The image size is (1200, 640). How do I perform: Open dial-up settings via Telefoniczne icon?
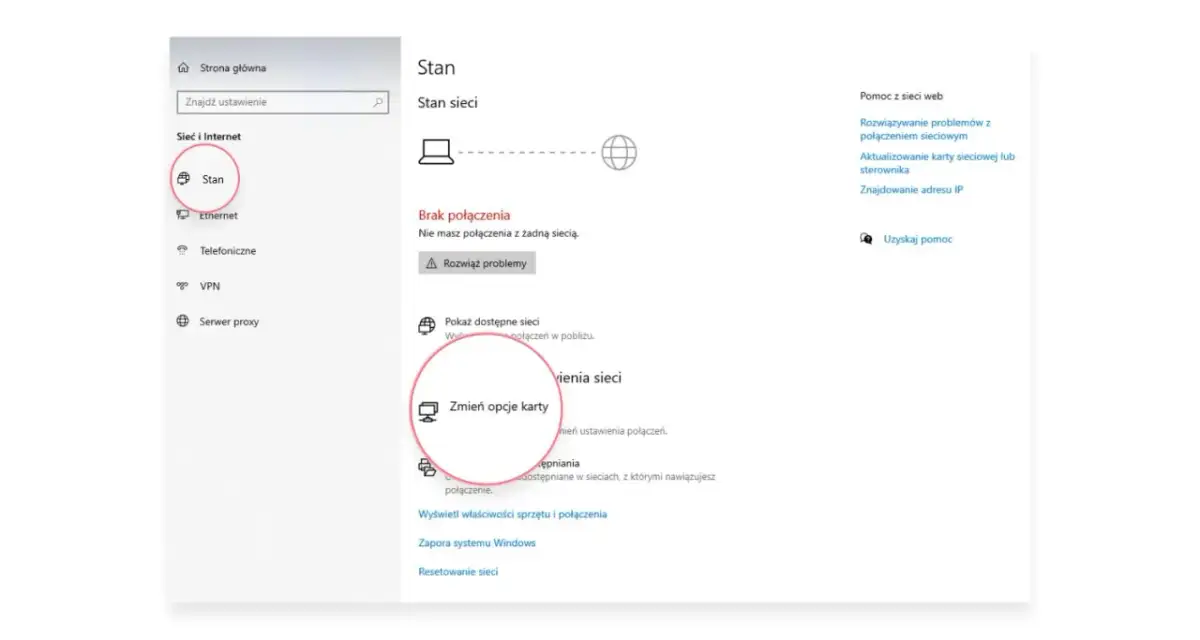184,250
